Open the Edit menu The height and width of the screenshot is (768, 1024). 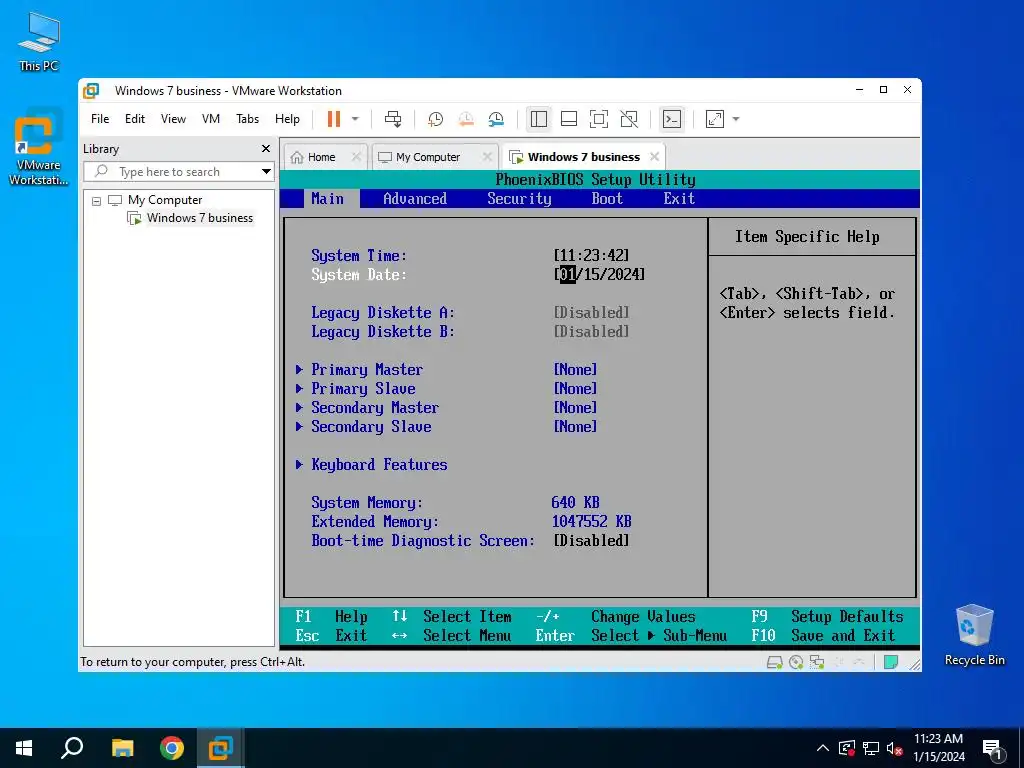click(135, 119)
